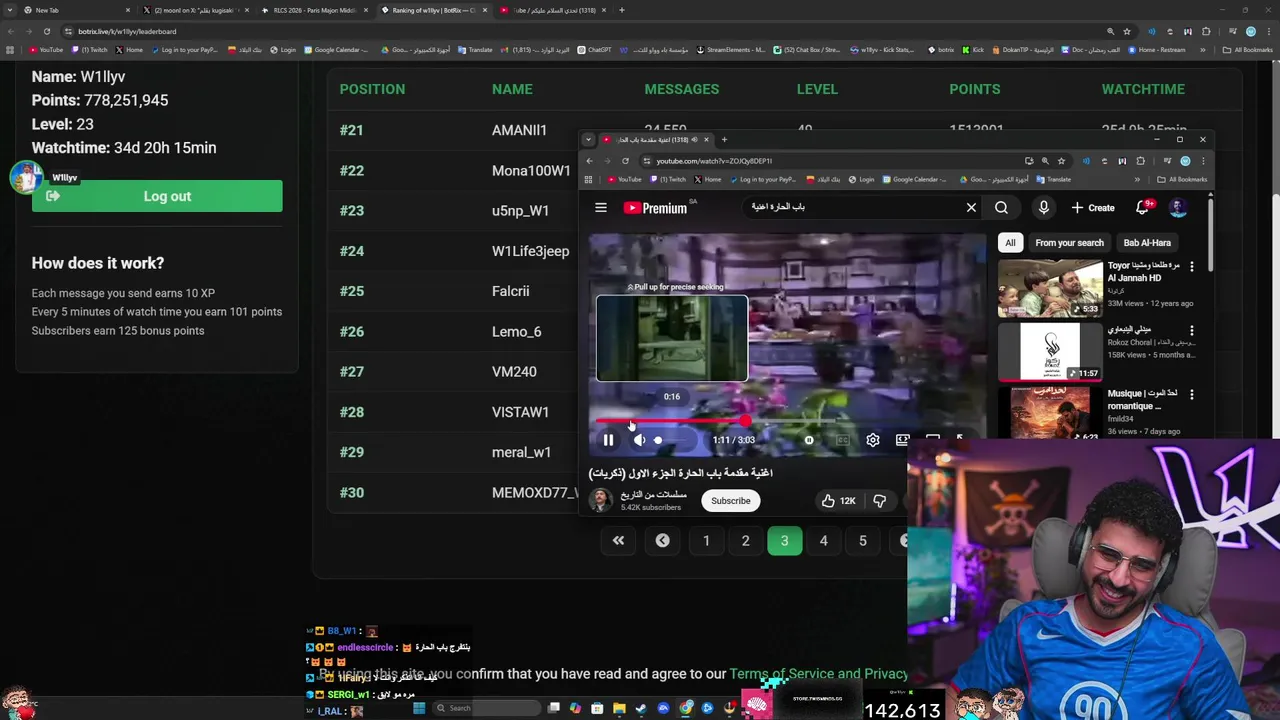The width and height of the screenshot is (1280, 720).
Task: Reload the YouTube popup window page
Action: click(625, 161)
